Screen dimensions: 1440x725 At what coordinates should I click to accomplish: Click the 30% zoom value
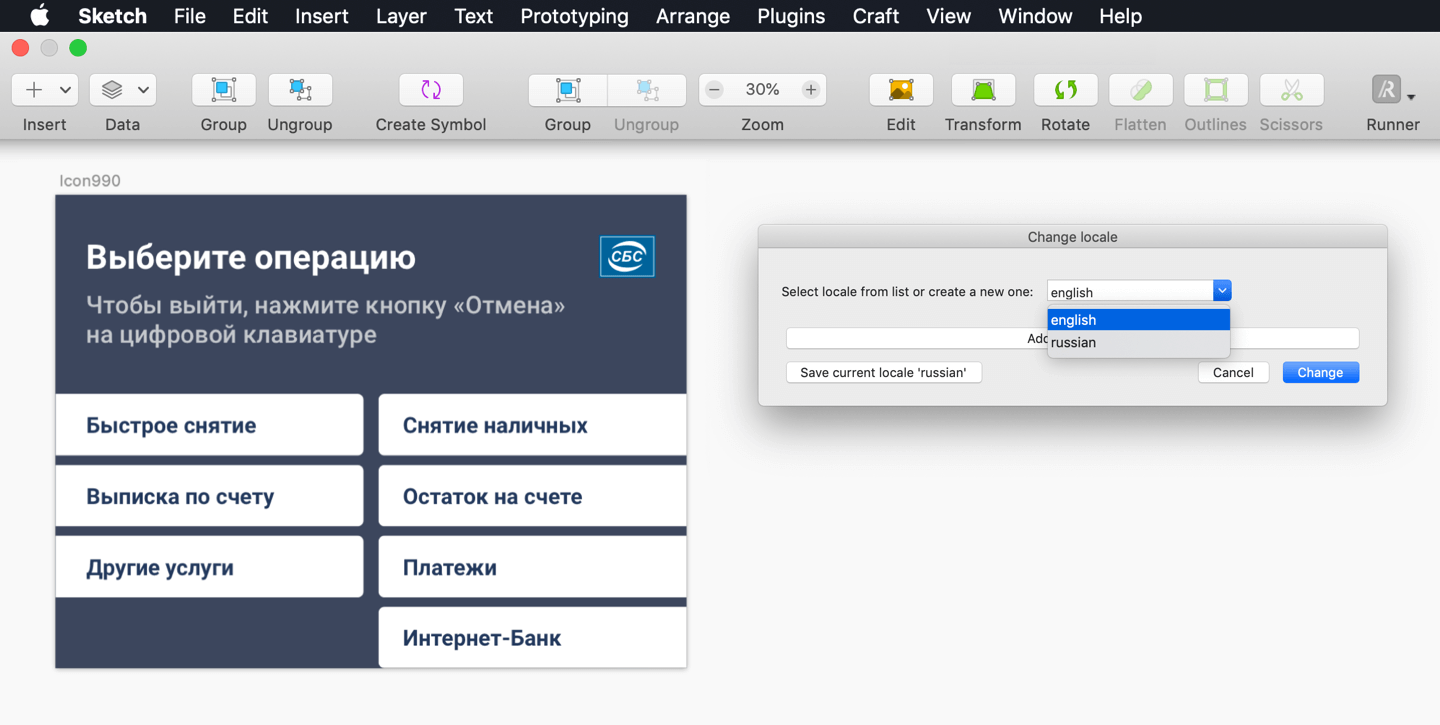(x=762, y=90)
